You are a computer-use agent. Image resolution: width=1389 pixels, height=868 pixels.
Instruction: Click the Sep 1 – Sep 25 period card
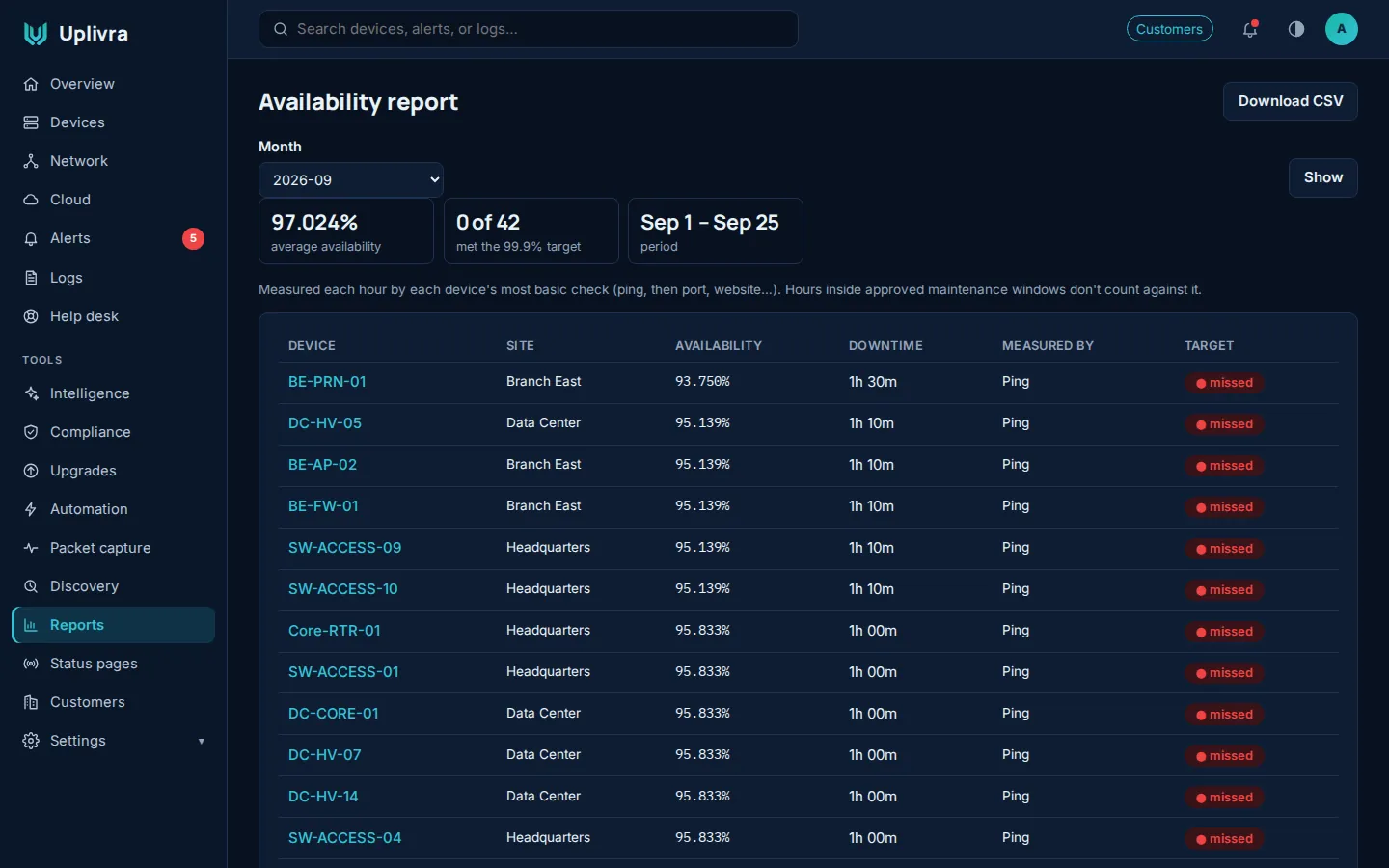(x=716, y=231)
